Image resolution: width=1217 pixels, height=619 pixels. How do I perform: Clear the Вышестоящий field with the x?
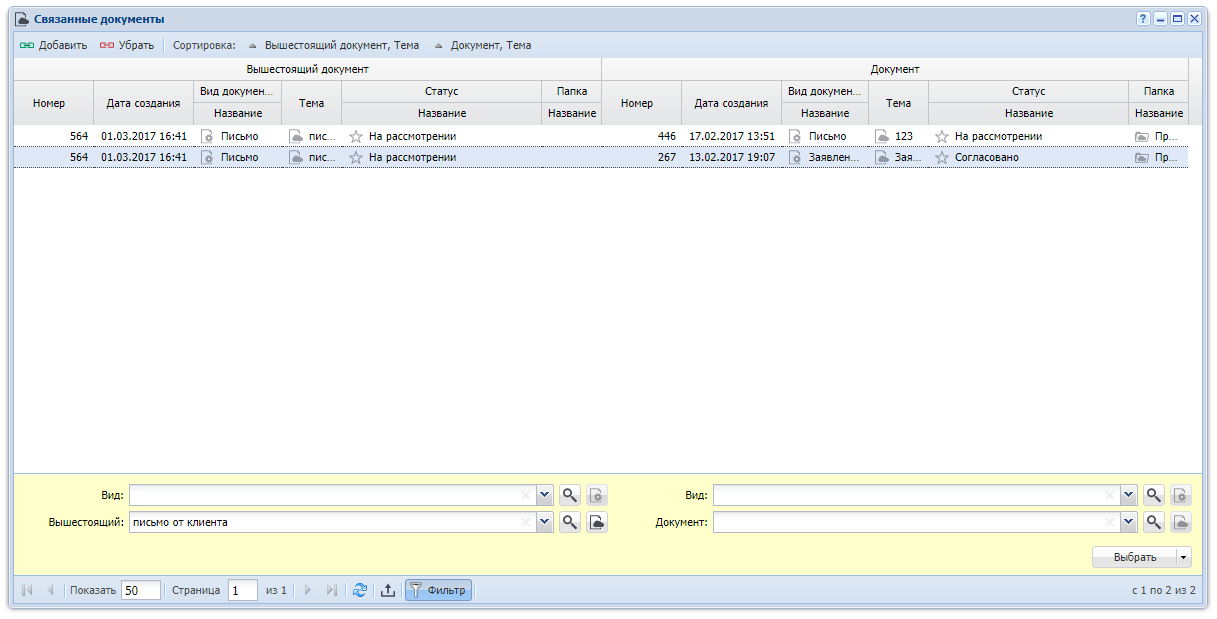(526, 521)
